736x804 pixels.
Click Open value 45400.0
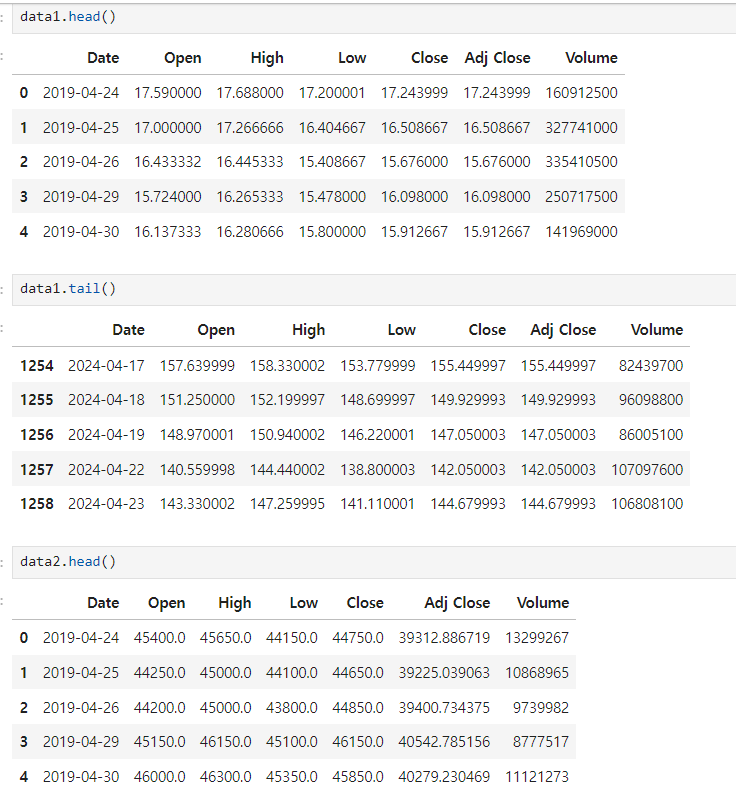click(x=160, y=638)
